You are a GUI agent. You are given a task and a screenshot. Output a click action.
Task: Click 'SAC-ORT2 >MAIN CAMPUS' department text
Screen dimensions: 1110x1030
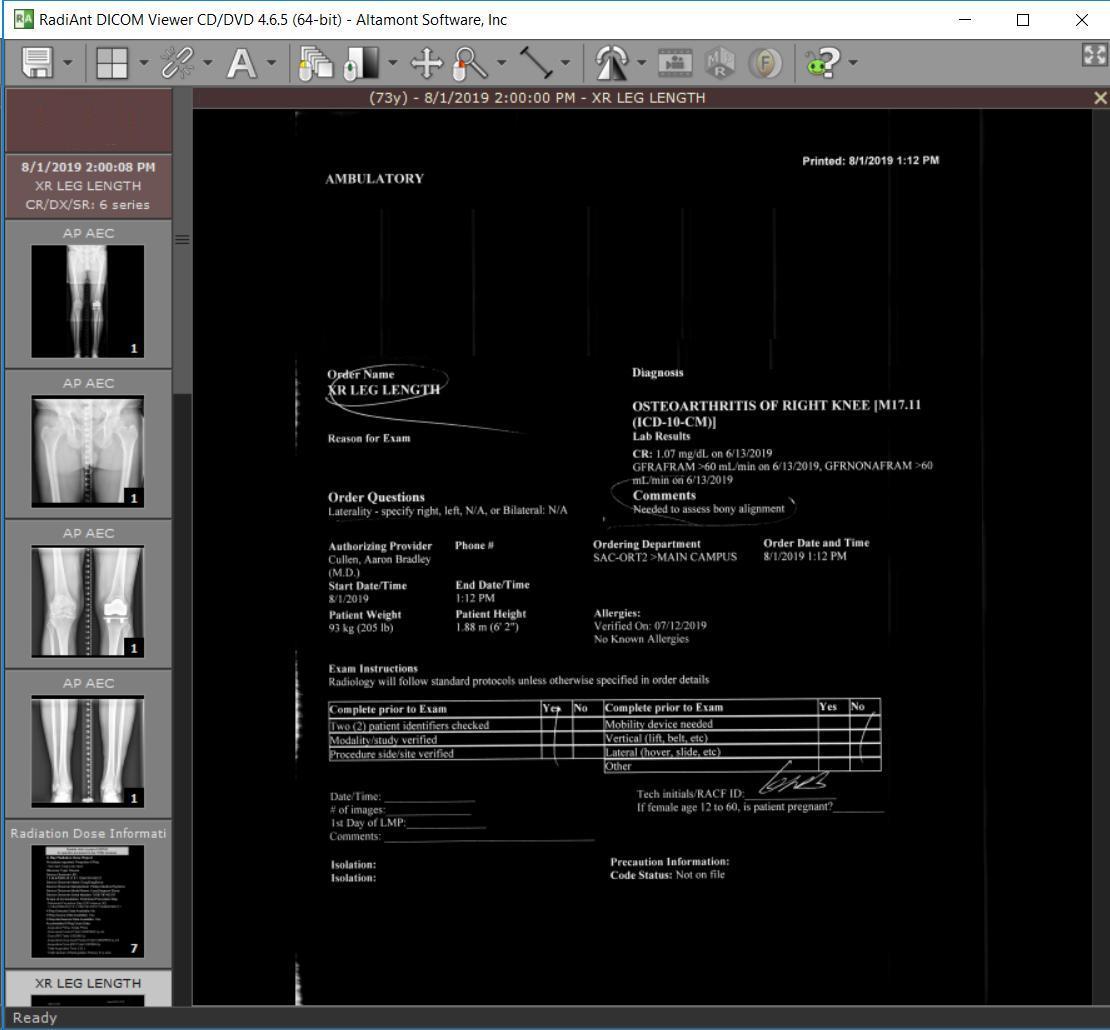[665, 557]
